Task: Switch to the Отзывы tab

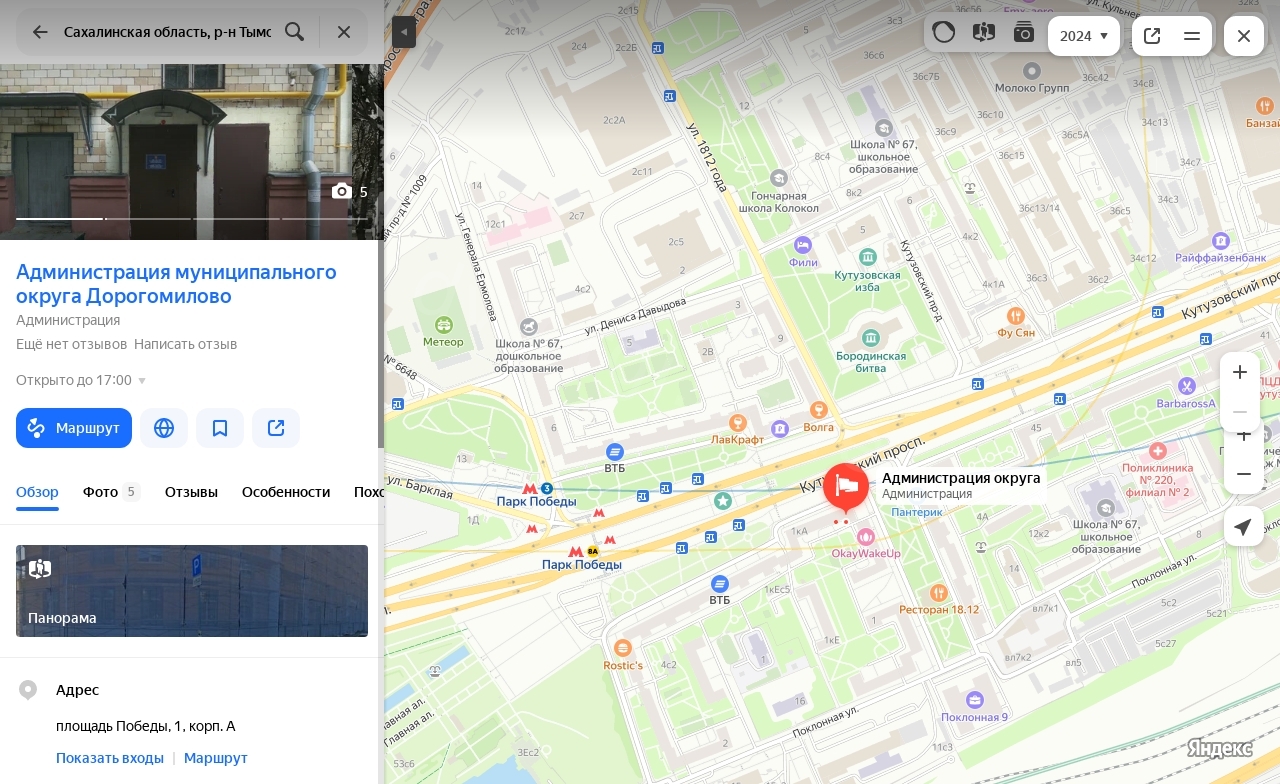Action: (x=191, y=492)
